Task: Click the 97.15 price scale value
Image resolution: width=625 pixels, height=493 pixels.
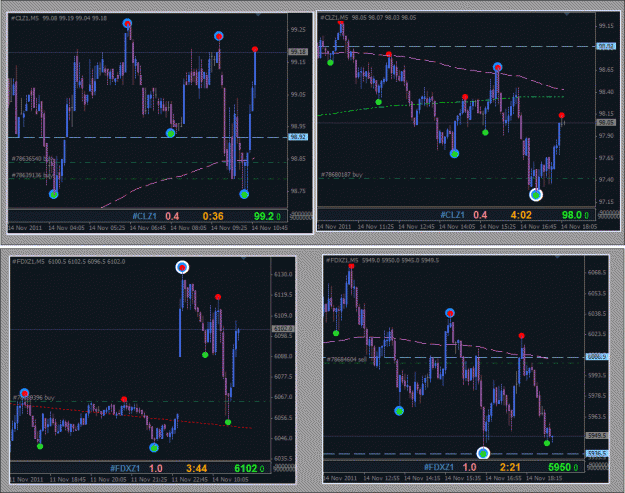Action: 606,202
